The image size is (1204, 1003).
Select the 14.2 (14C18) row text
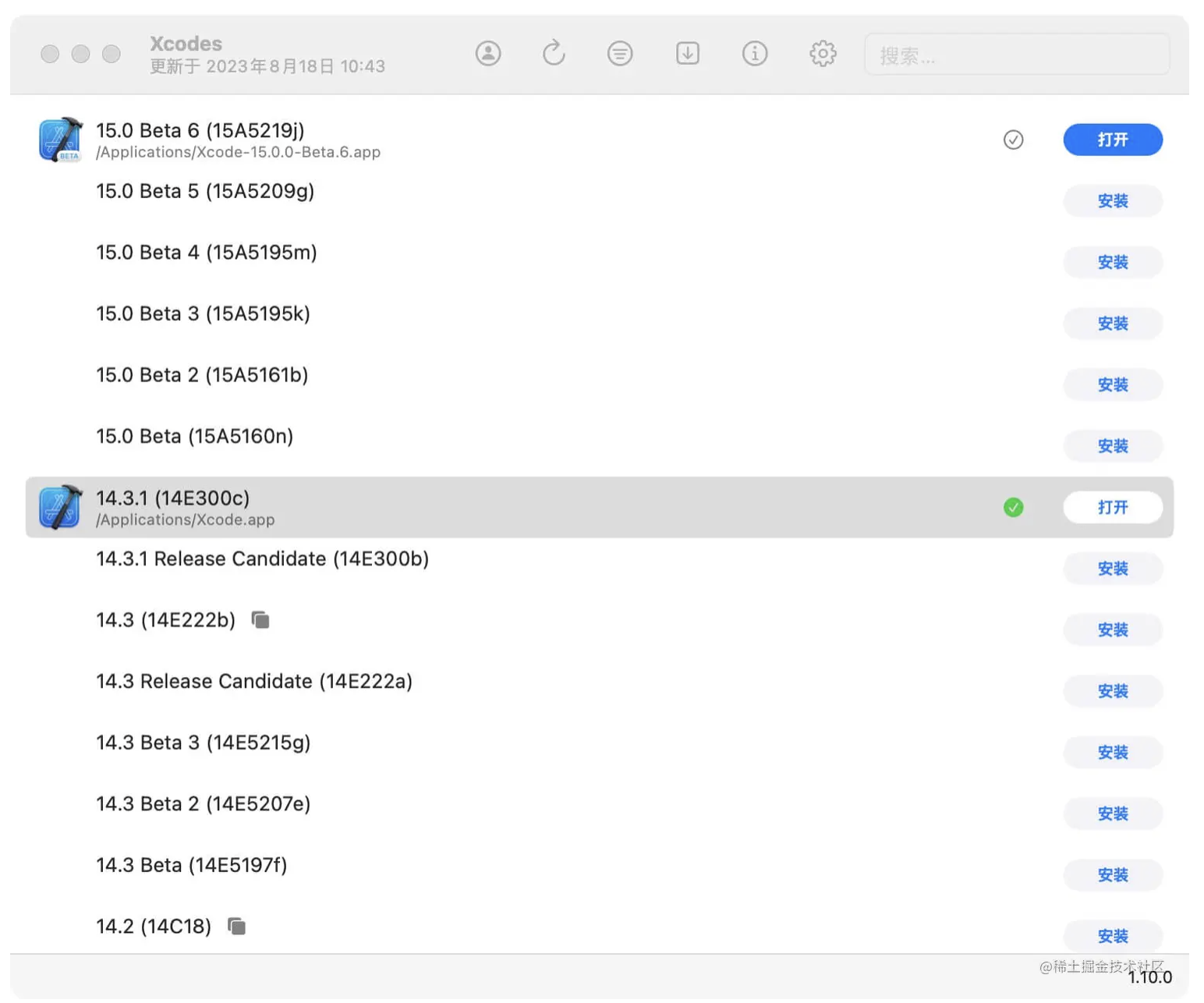[154, 927]
